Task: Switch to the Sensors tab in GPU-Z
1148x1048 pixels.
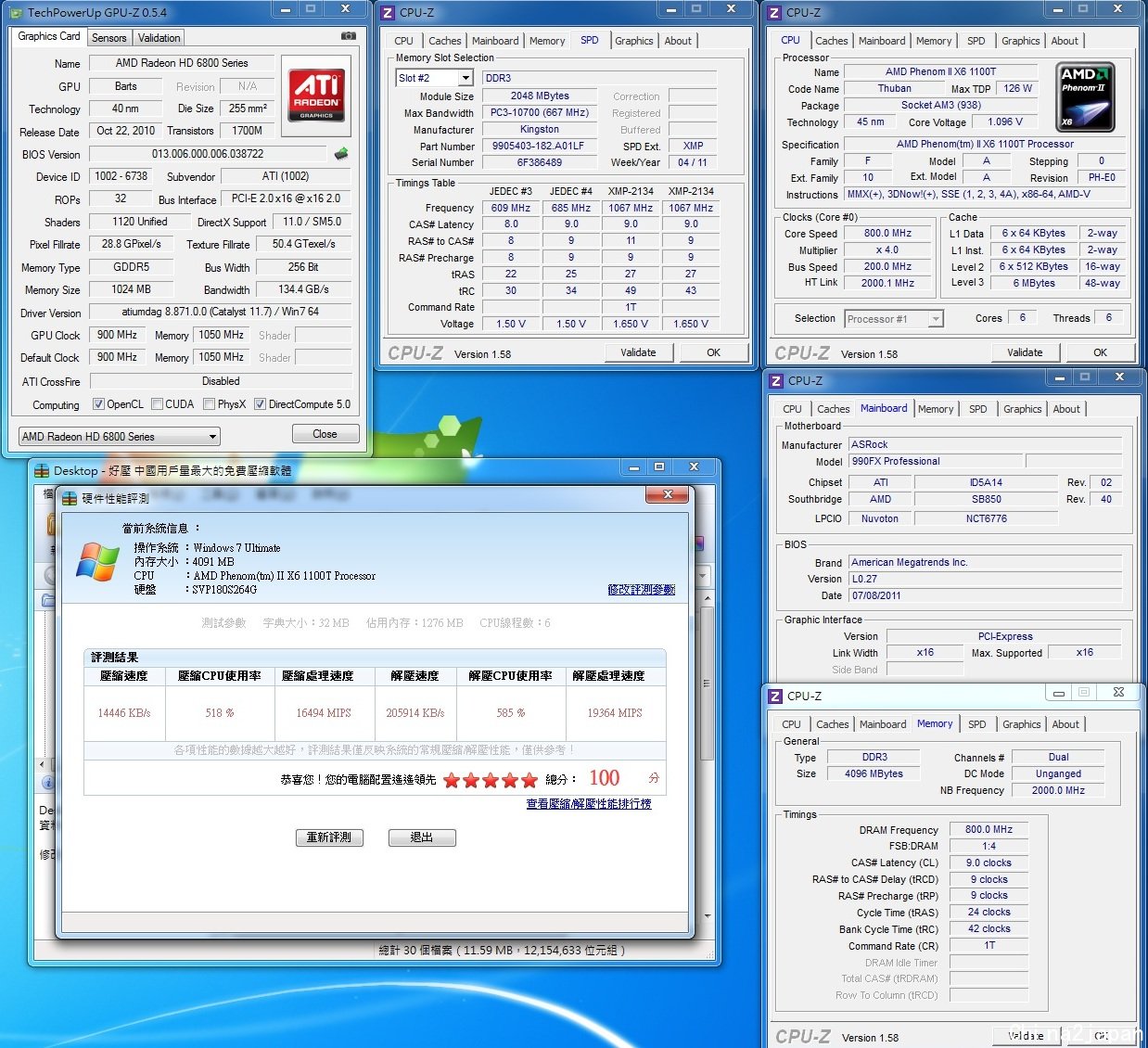Action: click(x=108, y=38)
